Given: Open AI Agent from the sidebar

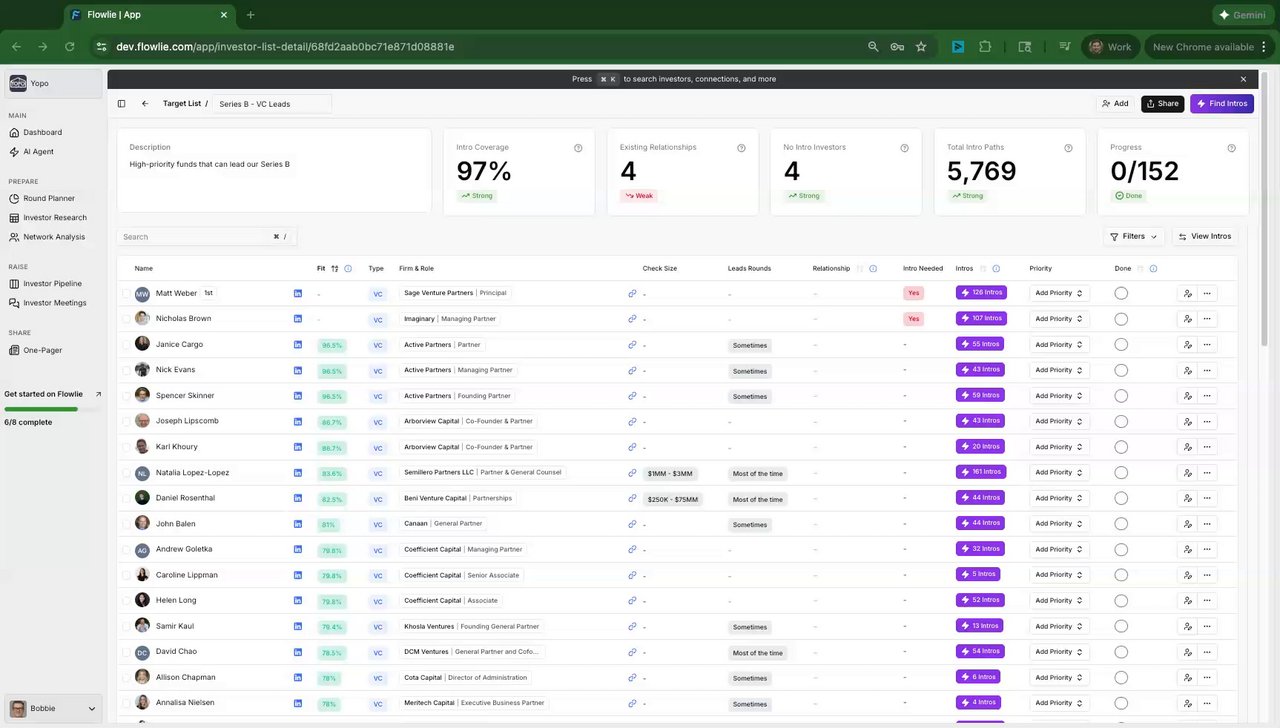Looking at the screenshot, I should click(39, 152).
